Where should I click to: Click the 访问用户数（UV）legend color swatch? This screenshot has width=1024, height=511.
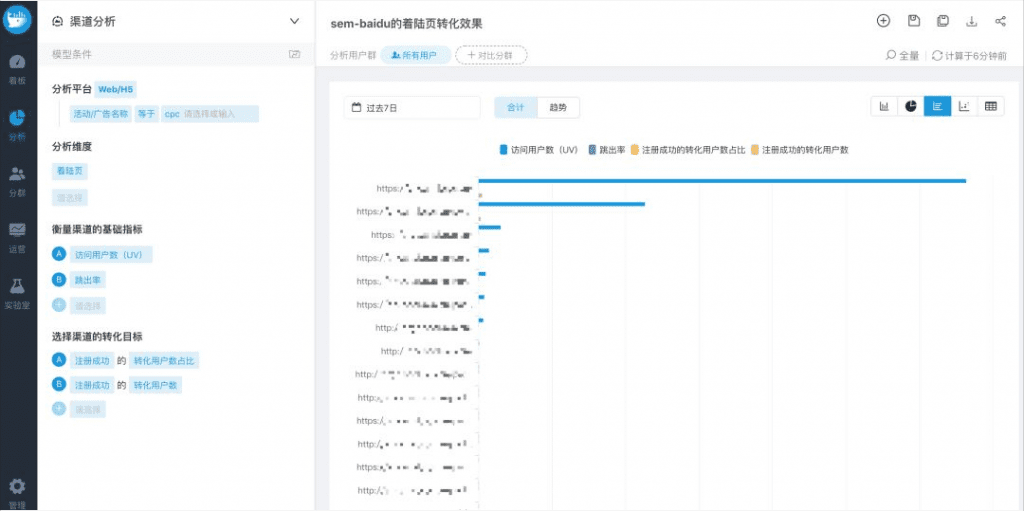(504, 149)
